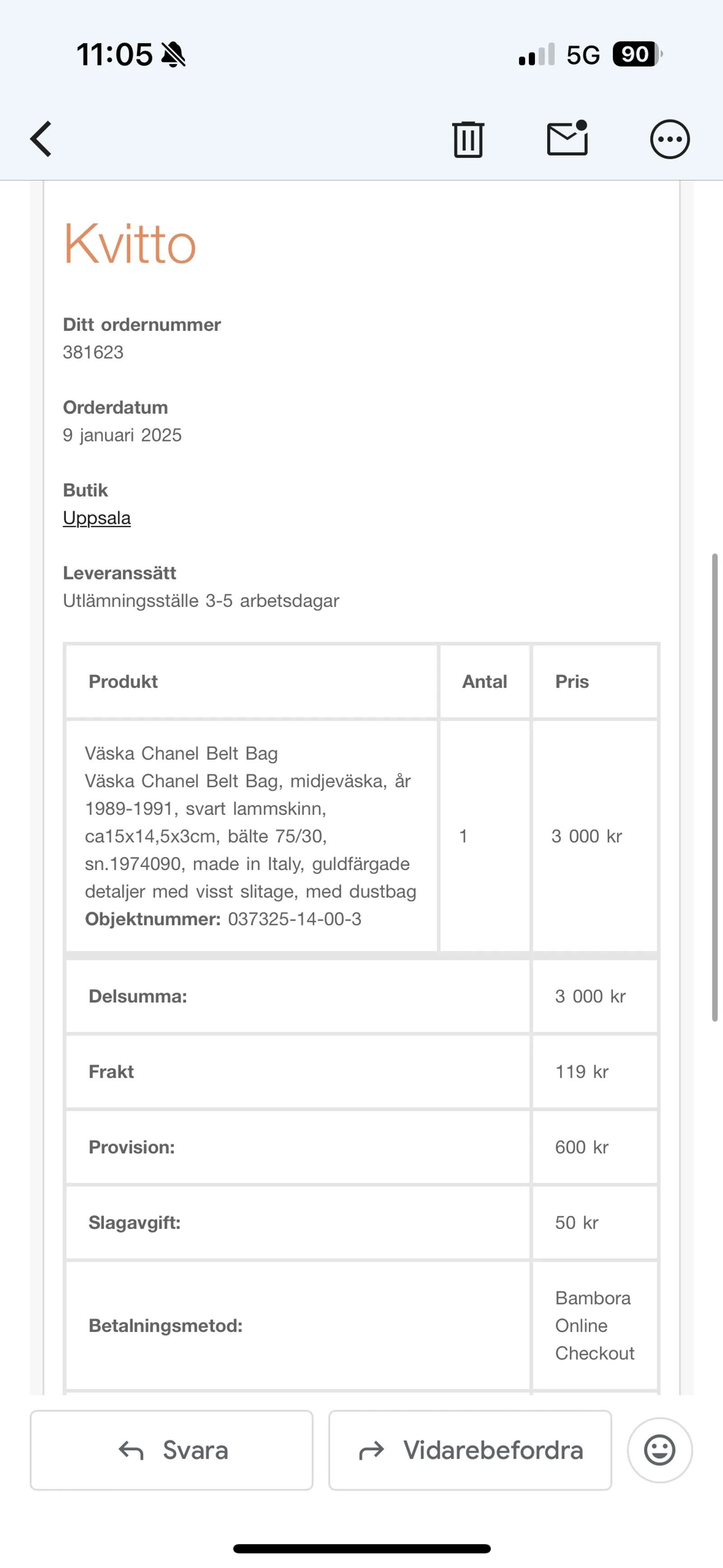
Task: Tap the reply arrow icon beside Svara
Action: point(131,1450)
